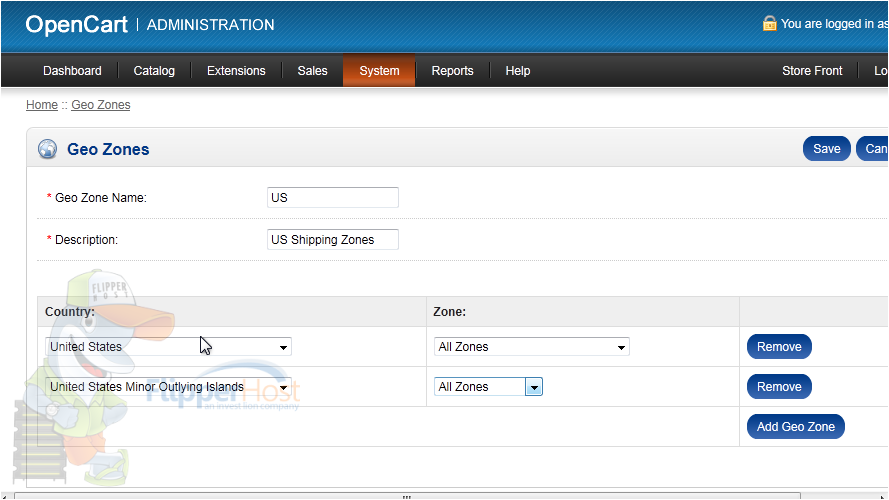Screen dimensions: 889x500
Task: Click the padlock login status icon
Action: tap(769, 23)
